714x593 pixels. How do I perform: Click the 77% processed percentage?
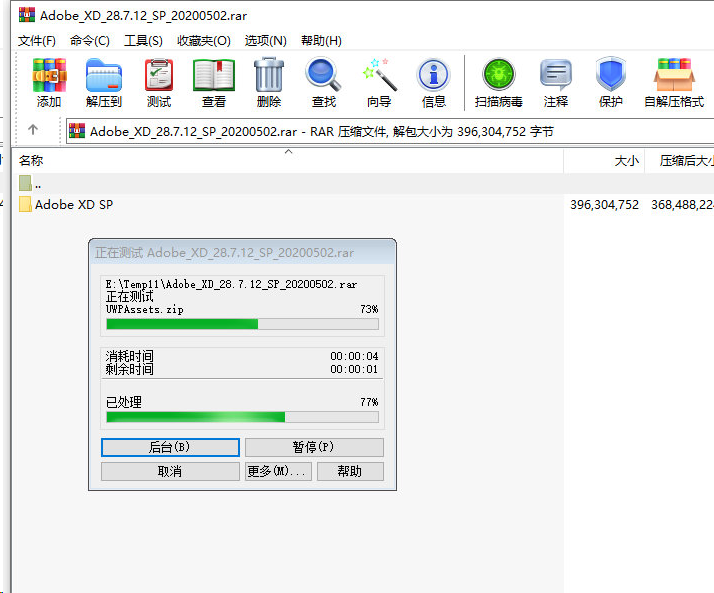click(x=369, y=402)
